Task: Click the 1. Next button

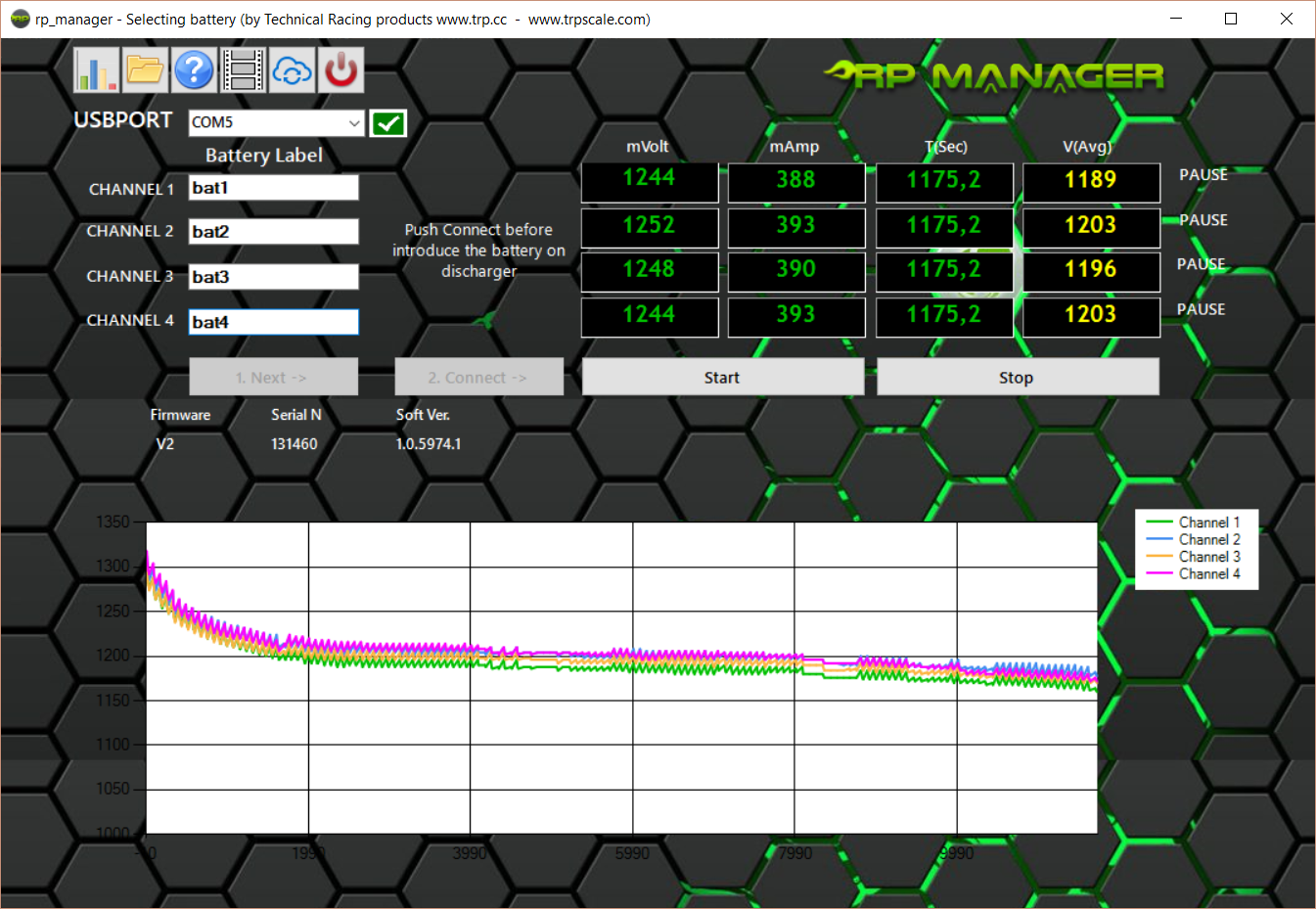Action: (x=273, y=377)
